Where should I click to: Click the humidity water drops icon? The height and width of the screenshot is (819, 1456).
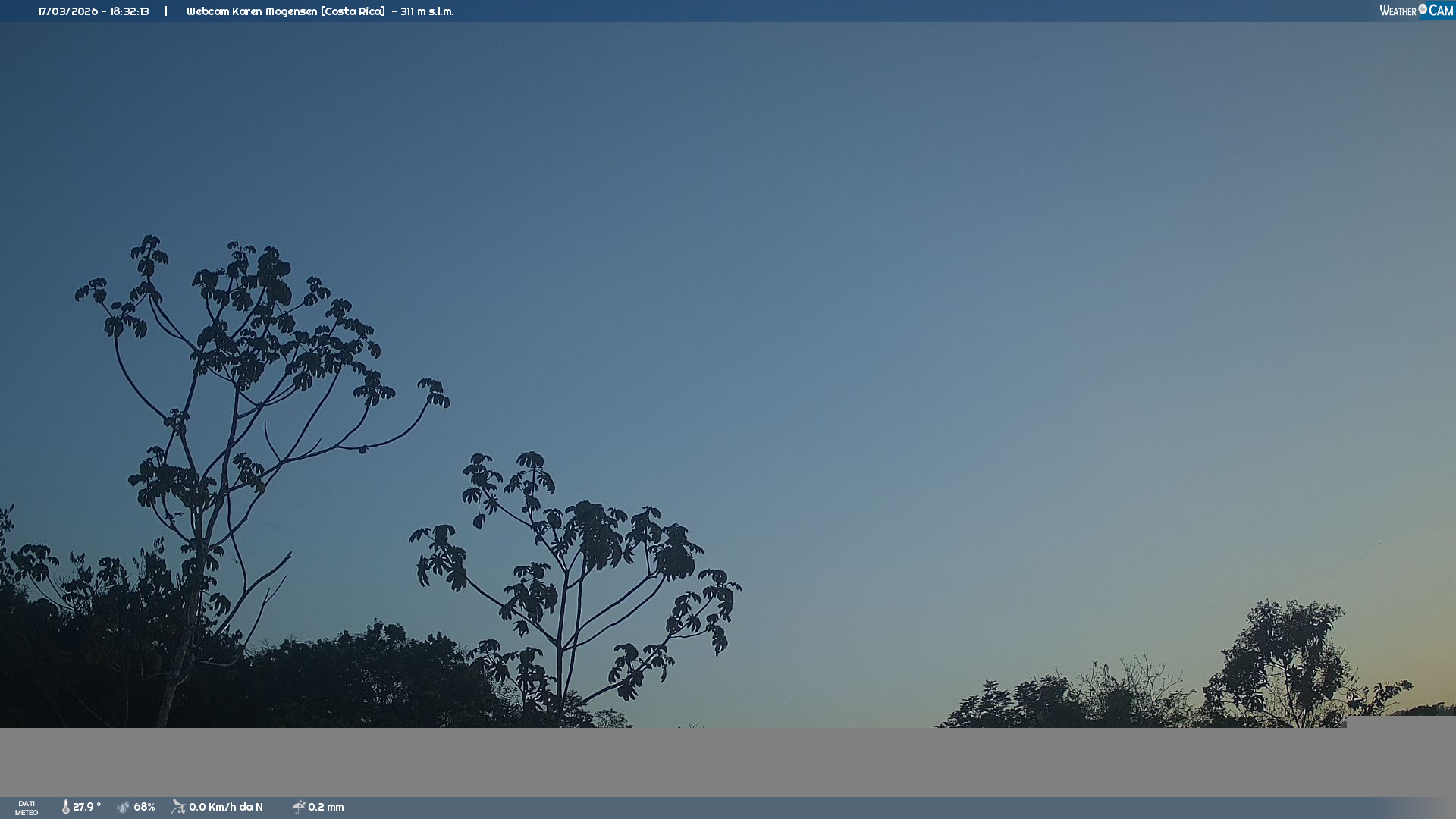click(x=124, y=807)
